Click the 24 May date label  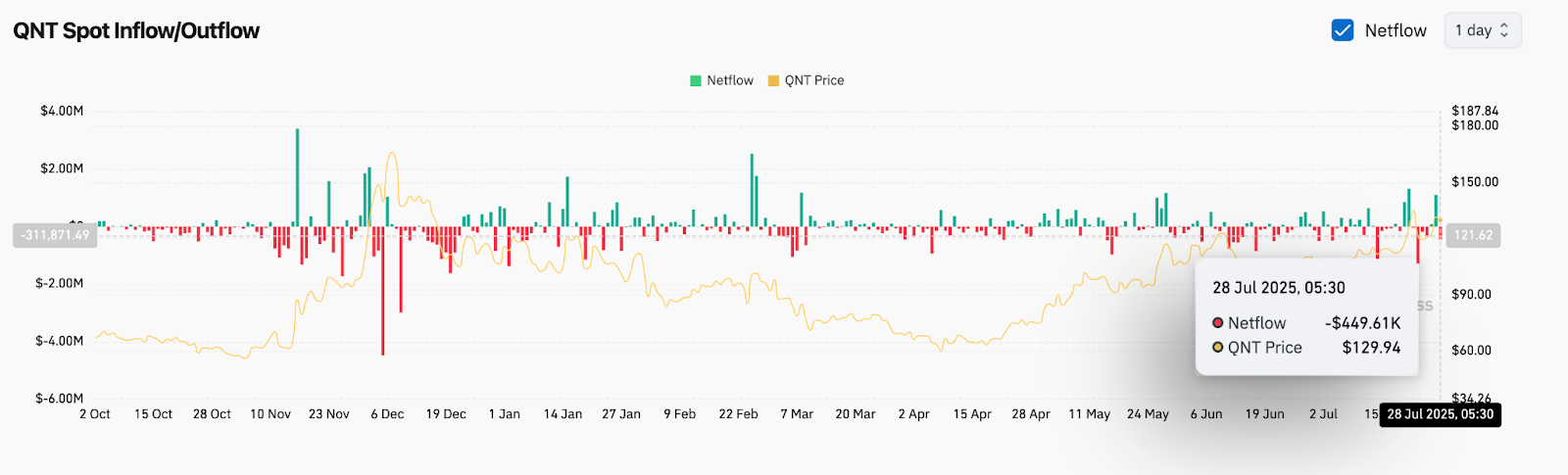[1148, 414]
